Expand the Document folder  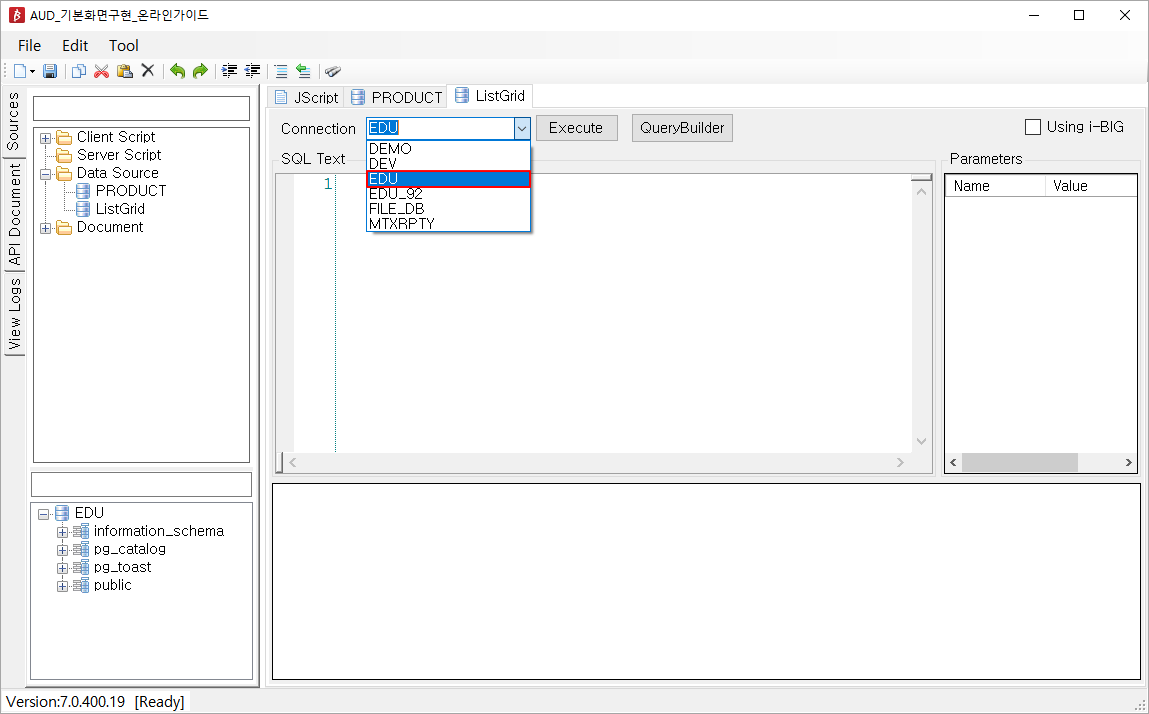pyautogui.click(x=45, y=228)
